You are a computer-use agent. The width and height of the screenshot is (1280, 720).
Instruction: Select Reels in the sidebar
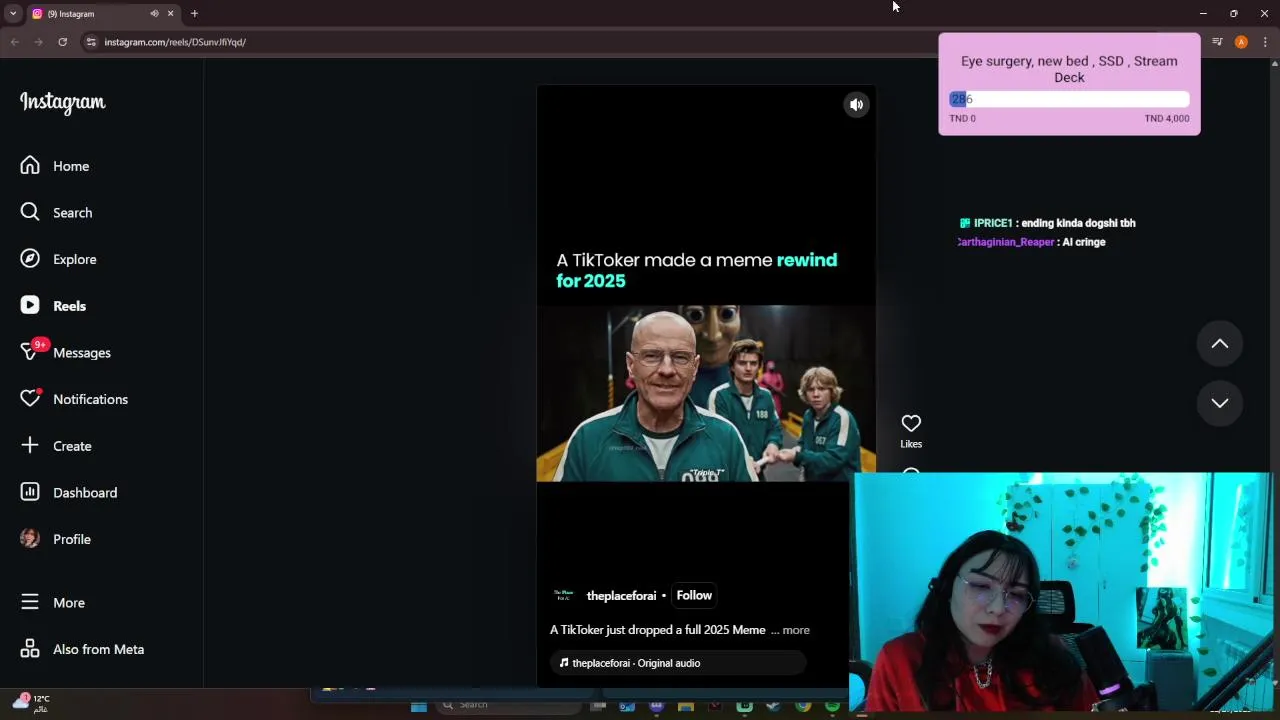54,306
